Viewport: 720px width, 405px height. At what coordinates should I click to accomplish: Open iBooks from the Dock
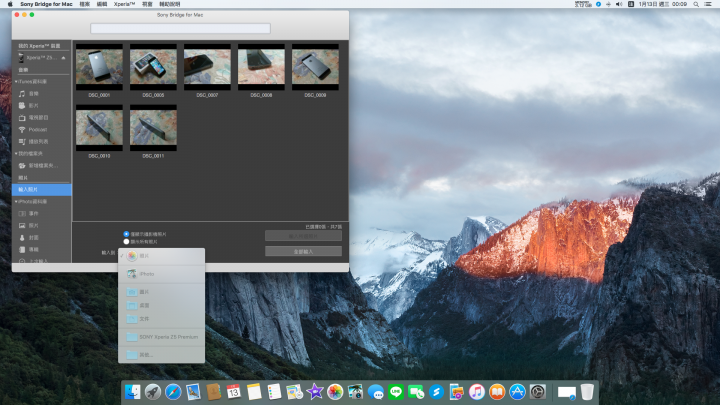497,392
